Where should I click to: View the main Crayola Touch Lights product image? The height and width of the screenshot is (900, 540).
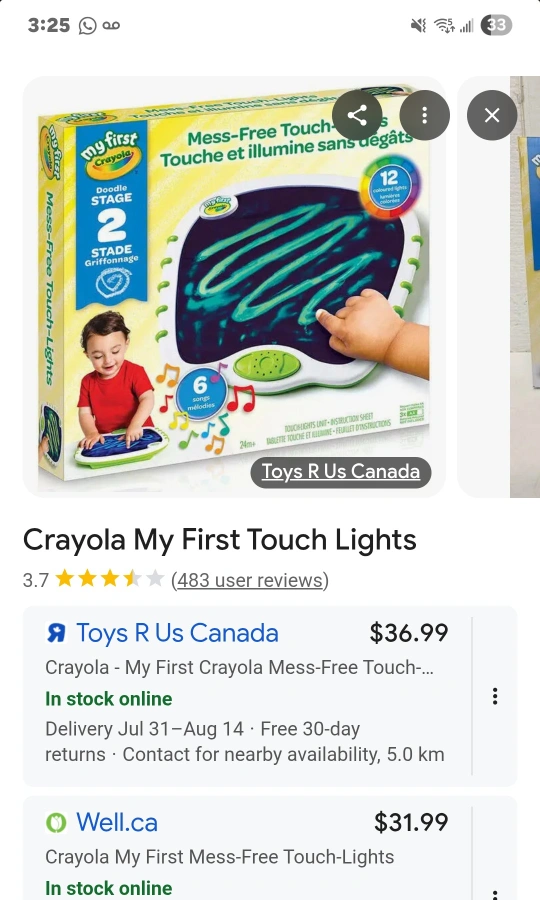(x=234, y=286)
